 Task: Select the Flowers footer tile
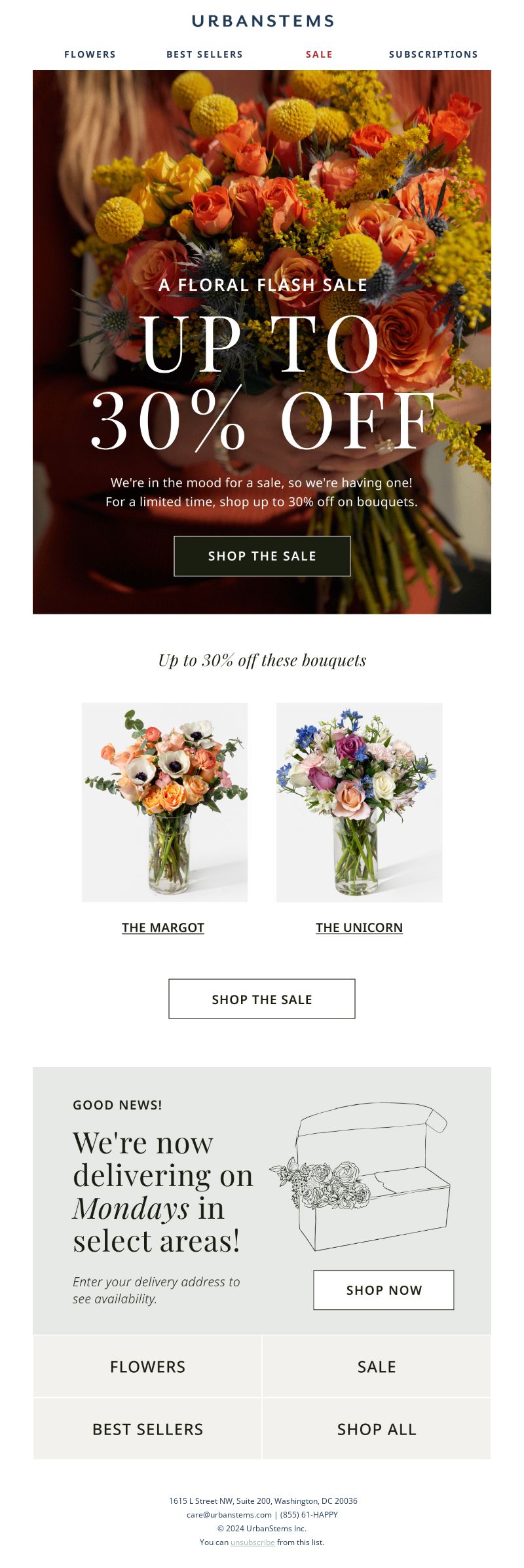tap(147, 1367)
